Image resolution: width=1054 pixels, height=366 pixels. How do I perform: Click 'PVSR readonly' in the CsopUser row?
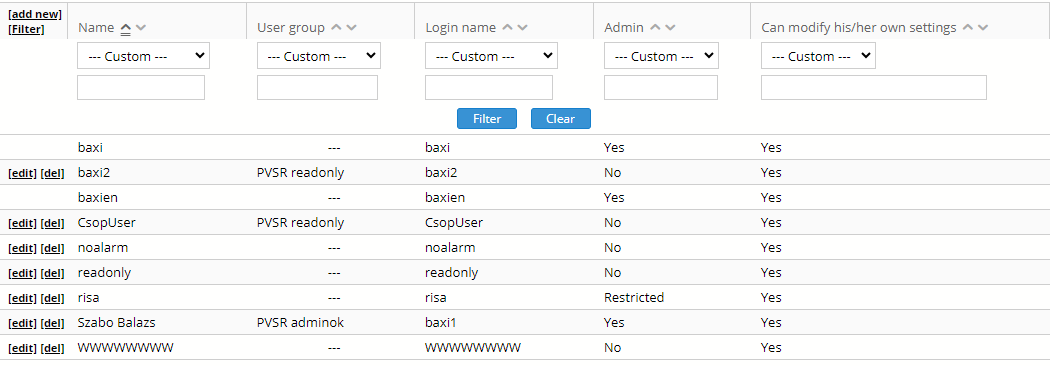300,223
